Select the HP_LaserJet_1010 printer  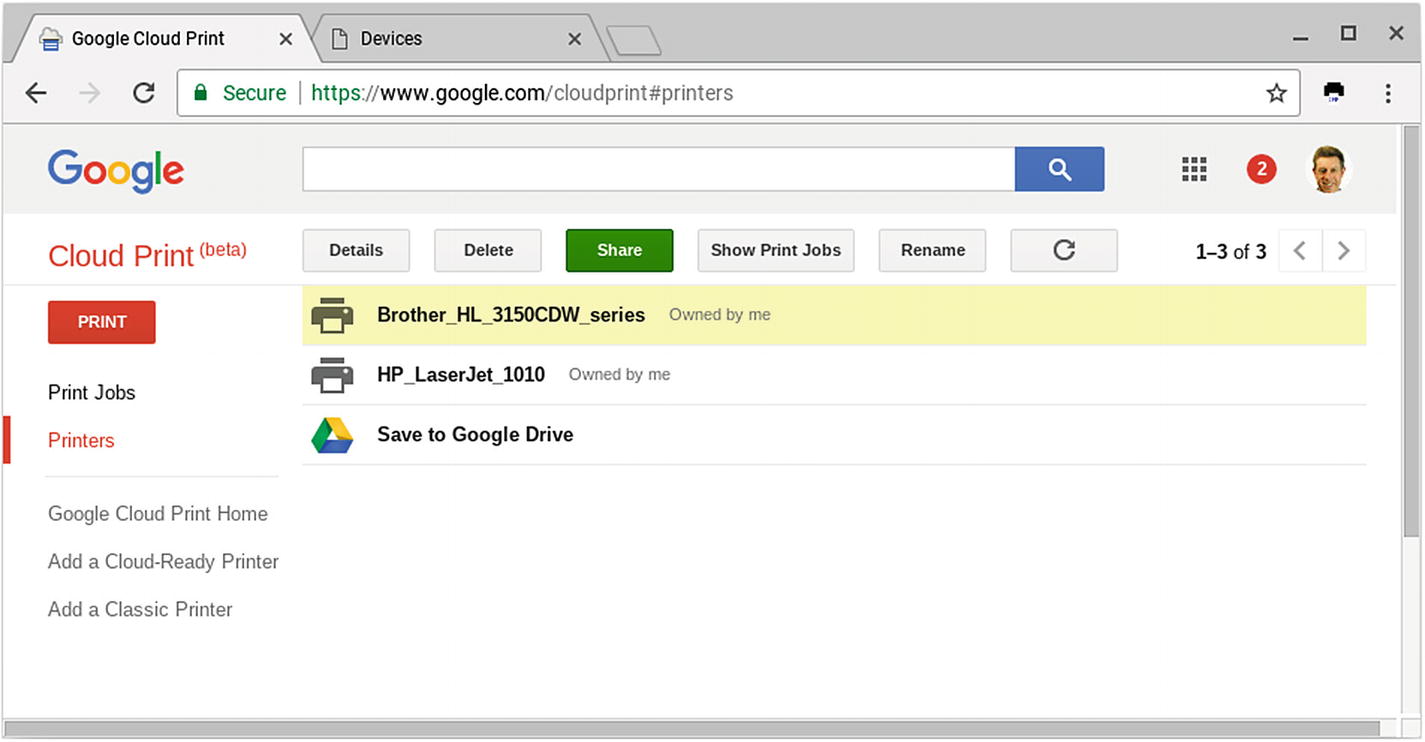click(834, 375)
